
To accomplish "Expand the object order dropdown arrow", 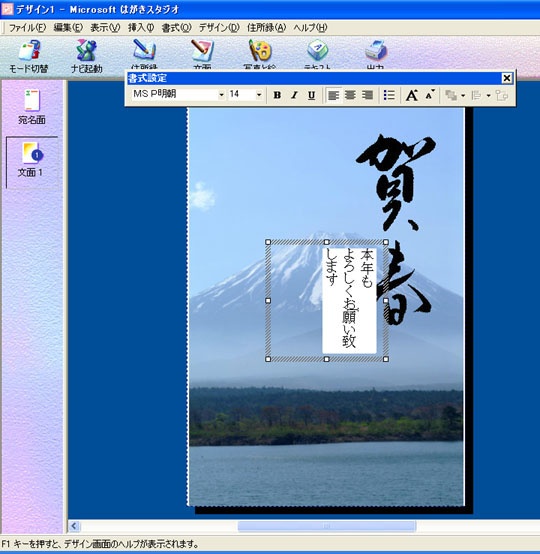I will pyautogui.click(x=463, y=95).
